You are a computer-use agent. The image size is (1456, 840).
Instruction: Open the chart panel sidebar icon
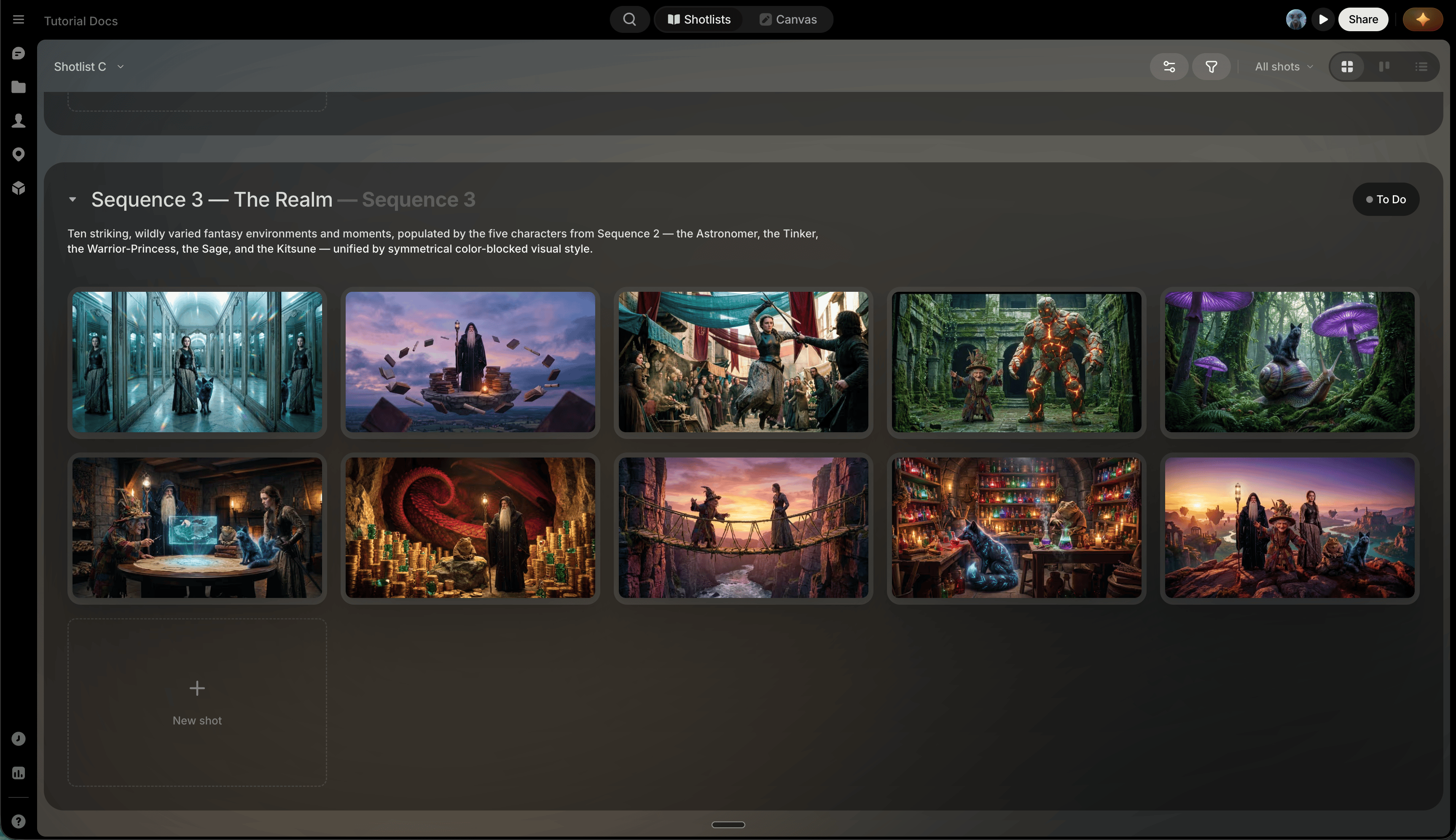pos(19,773)
